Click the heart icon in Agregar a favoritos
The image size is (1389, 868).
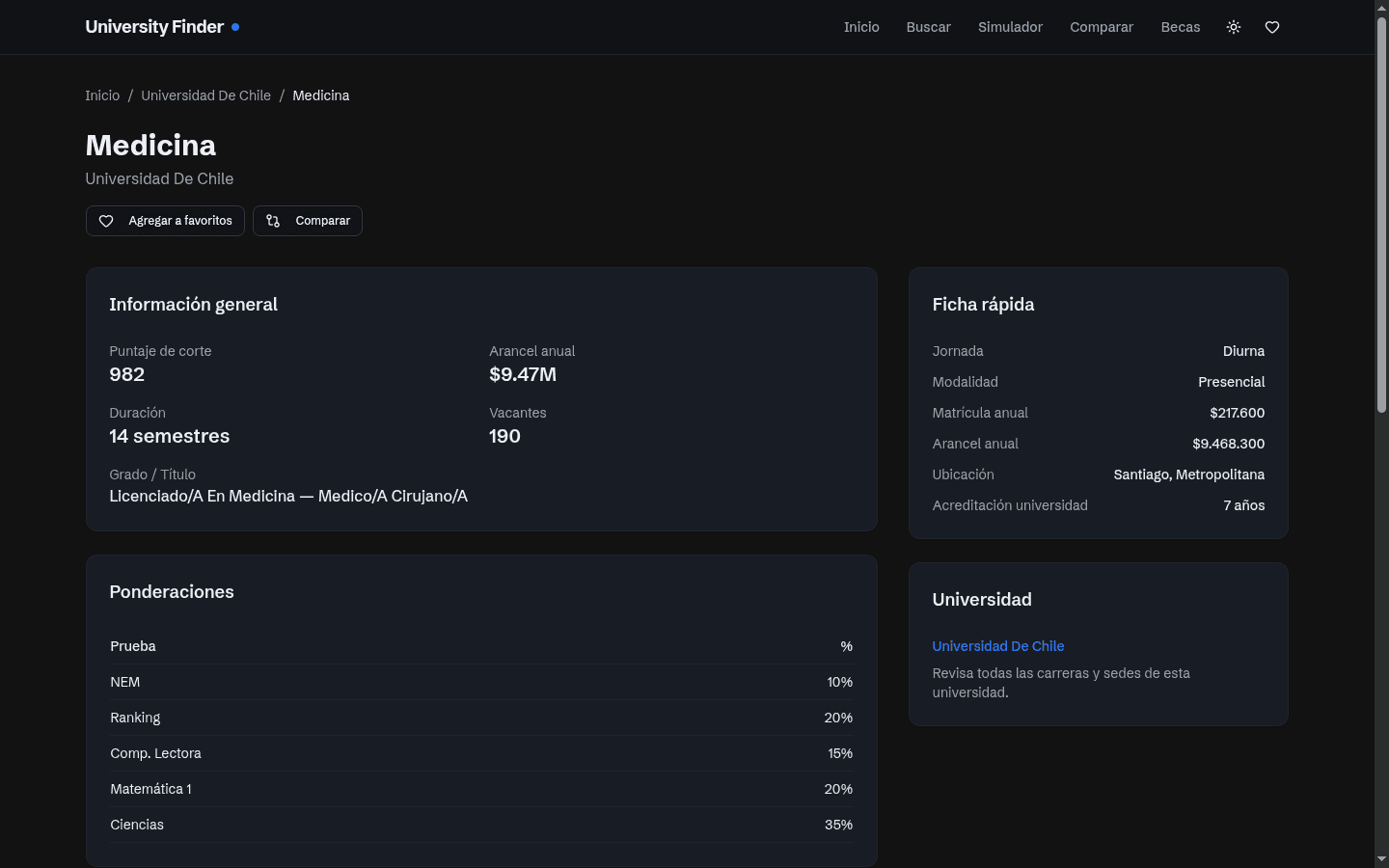(x=106, y=221)
